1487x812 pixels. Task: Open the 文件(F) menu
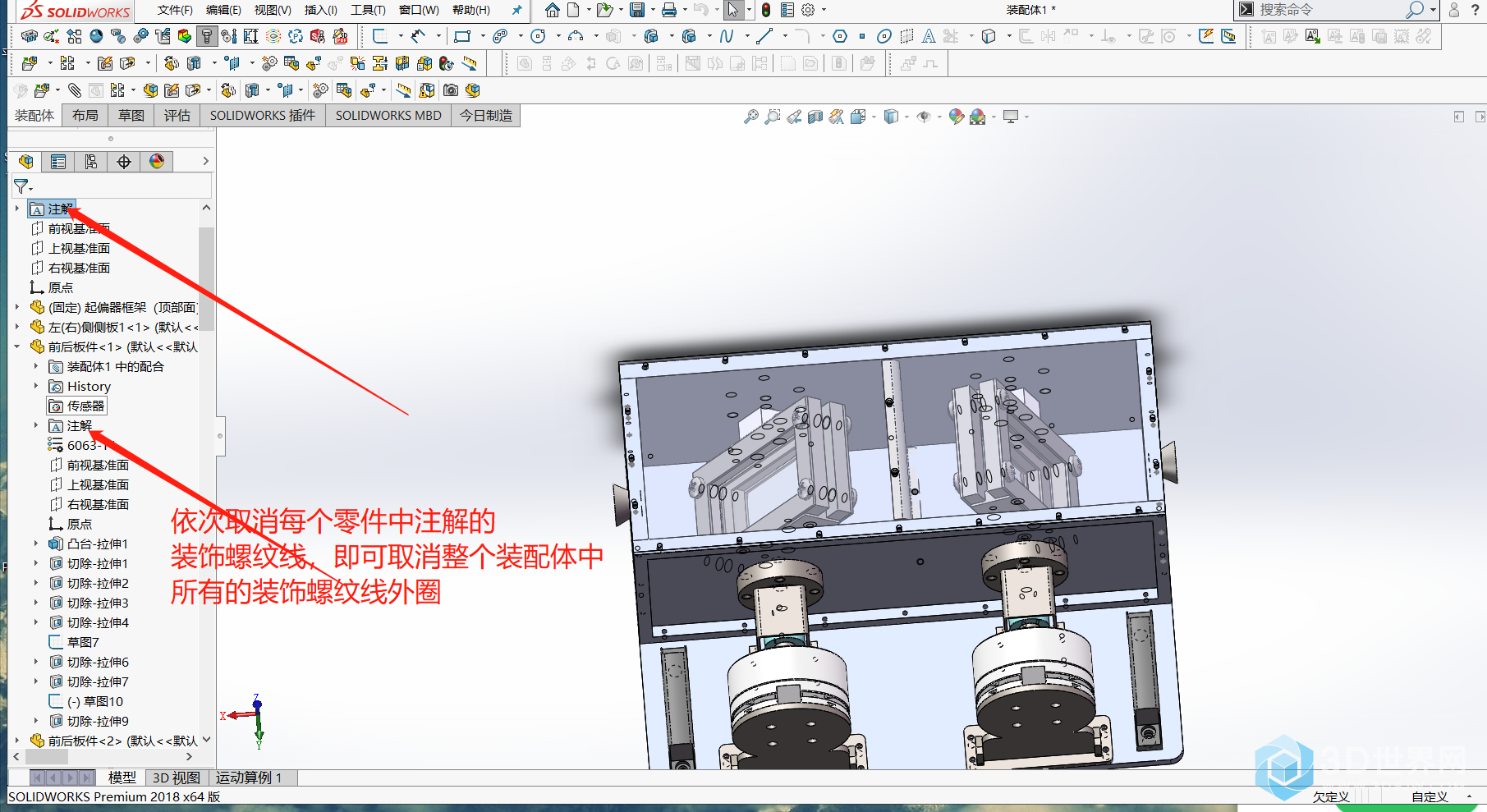[x=175, y=10]
